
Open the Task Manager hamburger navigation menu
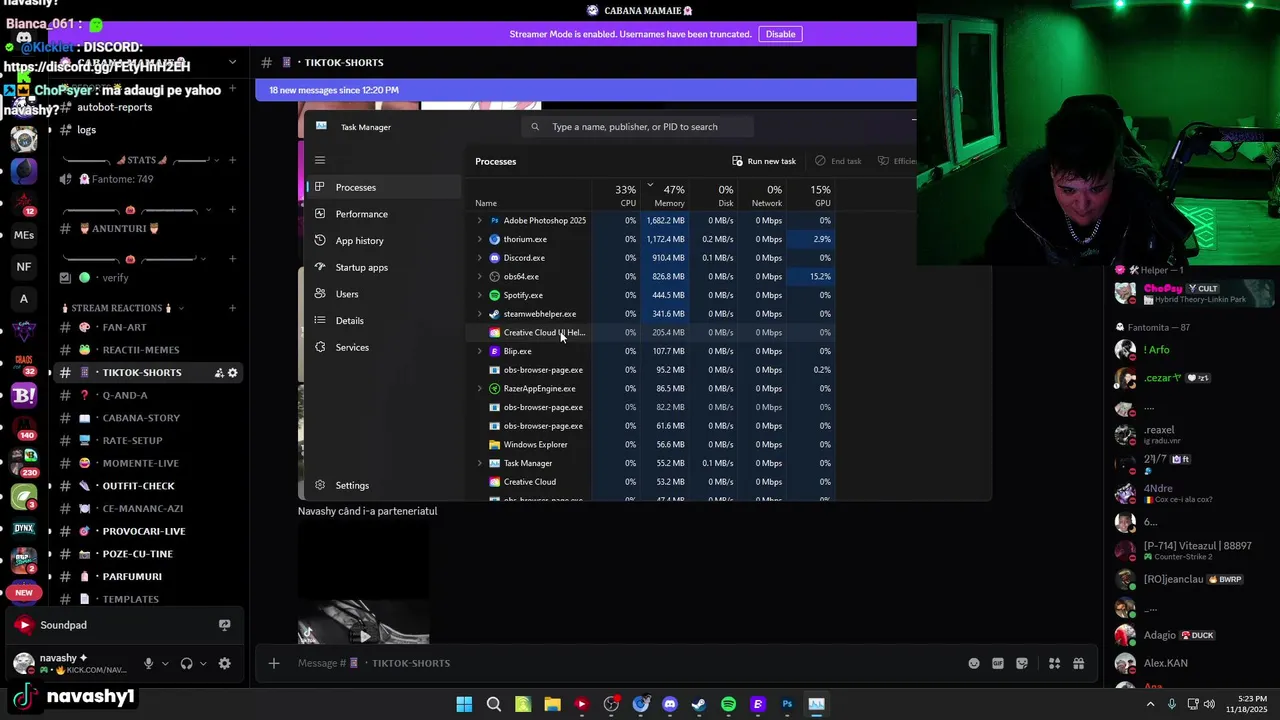(320, 160)
